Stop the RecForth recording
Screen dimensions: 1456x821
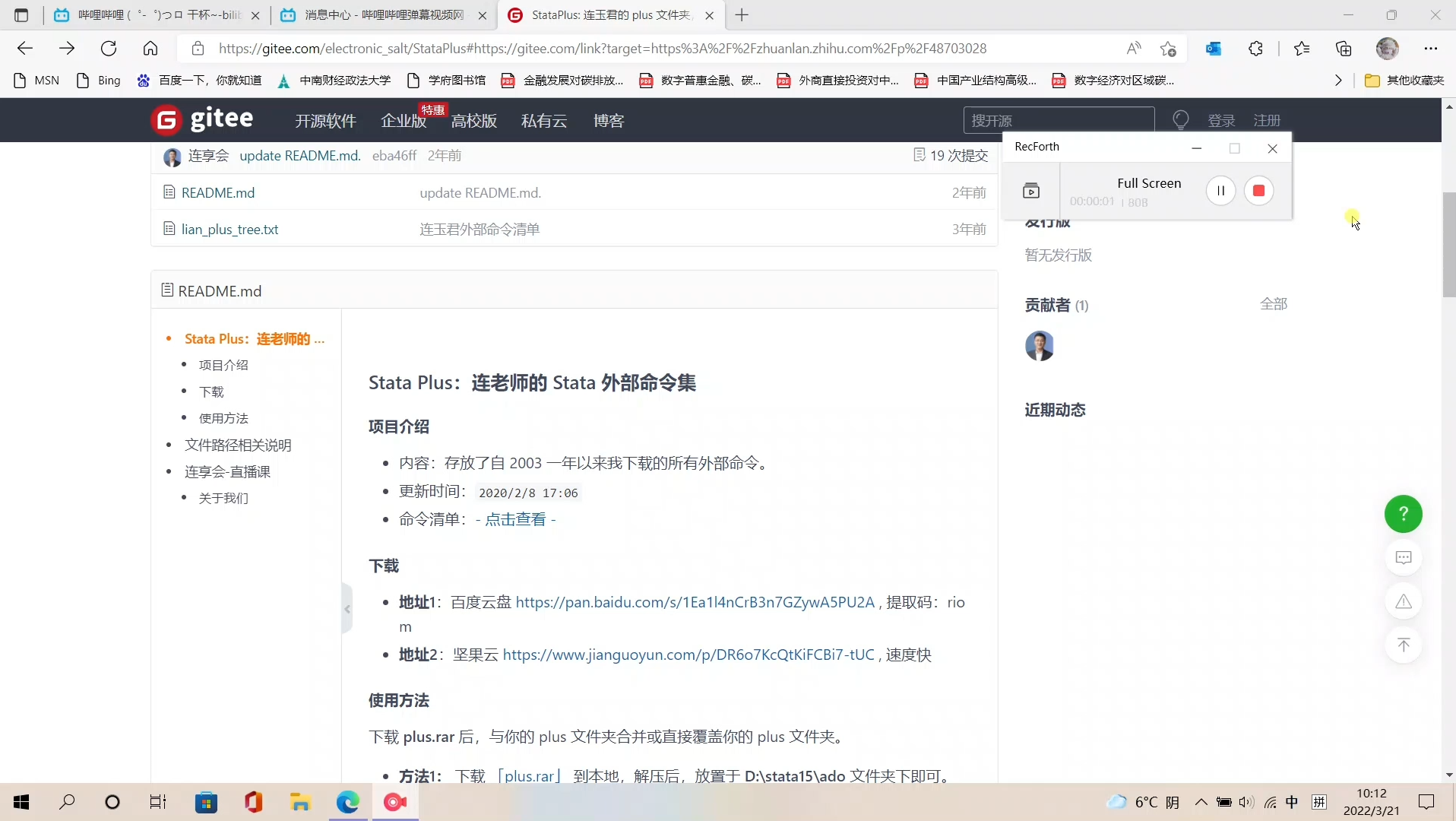(1259, 191)
